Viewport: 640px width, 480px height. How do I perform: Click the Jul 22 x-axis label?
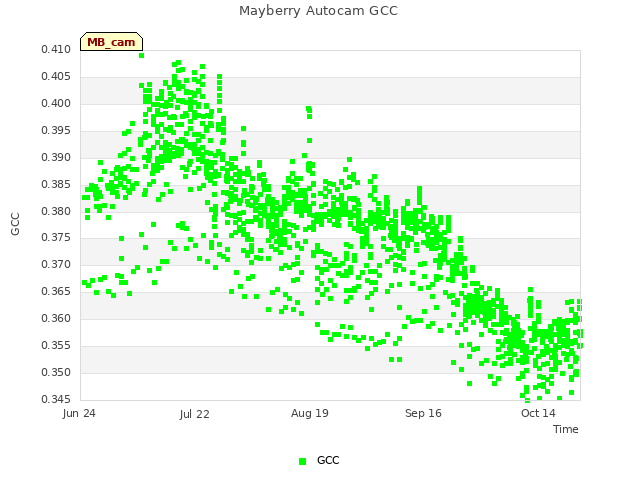point(194,414)
